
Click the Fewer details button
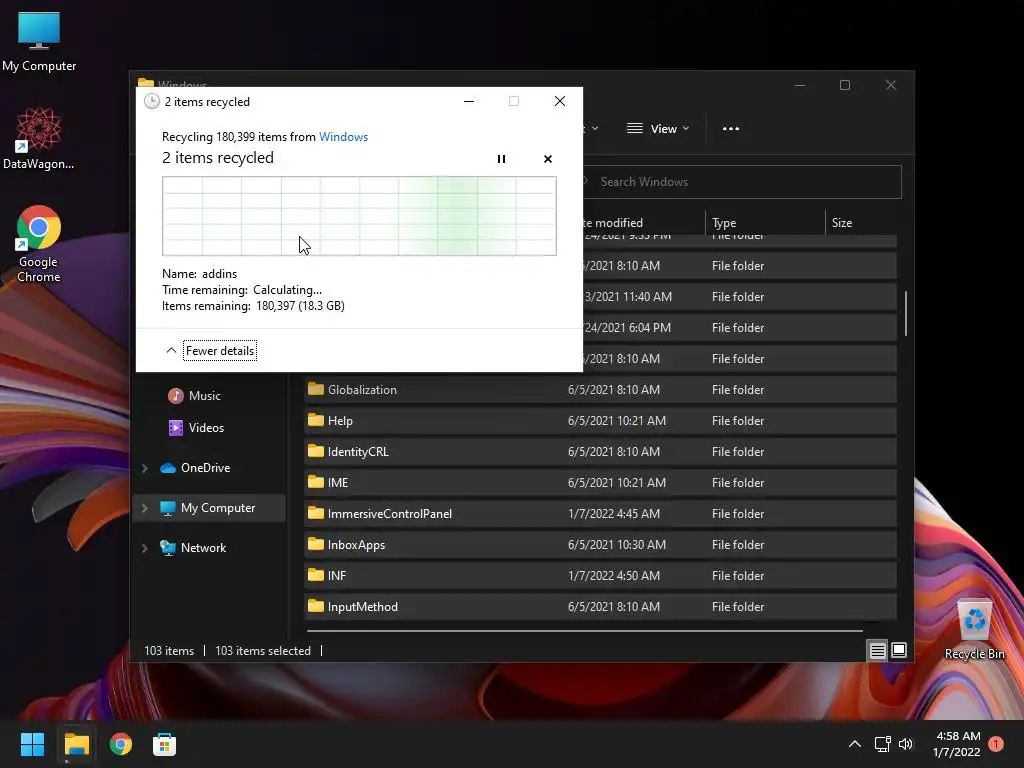point(219,351)
